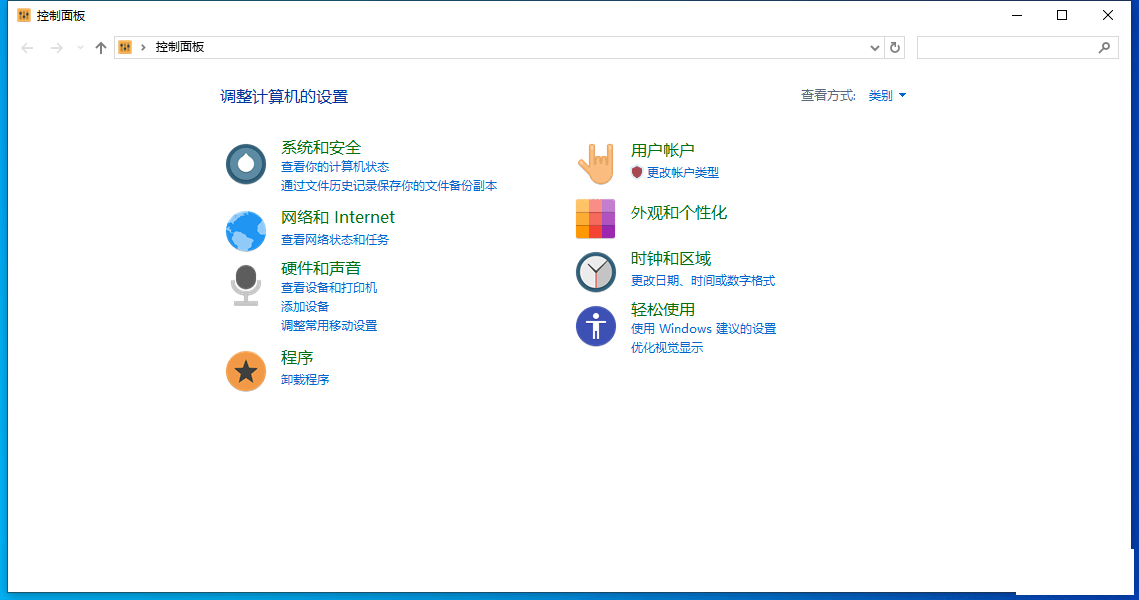1139x600 pixels.
Task: Click 查看网络状态和任务 link
Action: [x=335, y=240]
